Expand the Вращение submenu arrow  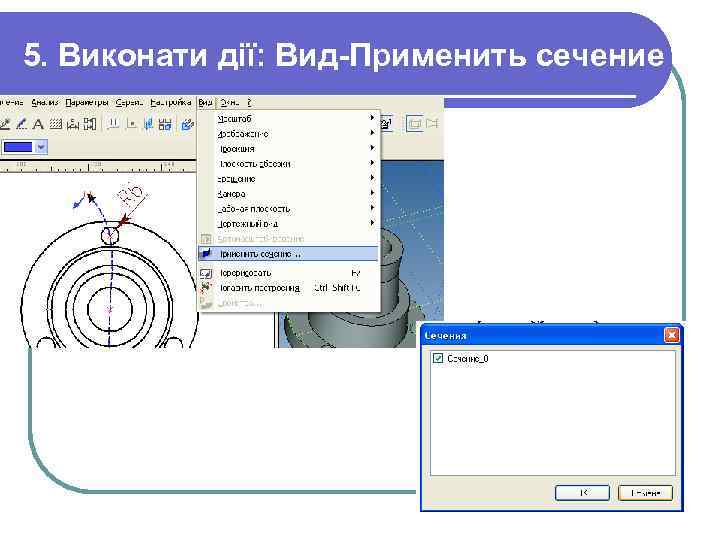click(372, 178)
